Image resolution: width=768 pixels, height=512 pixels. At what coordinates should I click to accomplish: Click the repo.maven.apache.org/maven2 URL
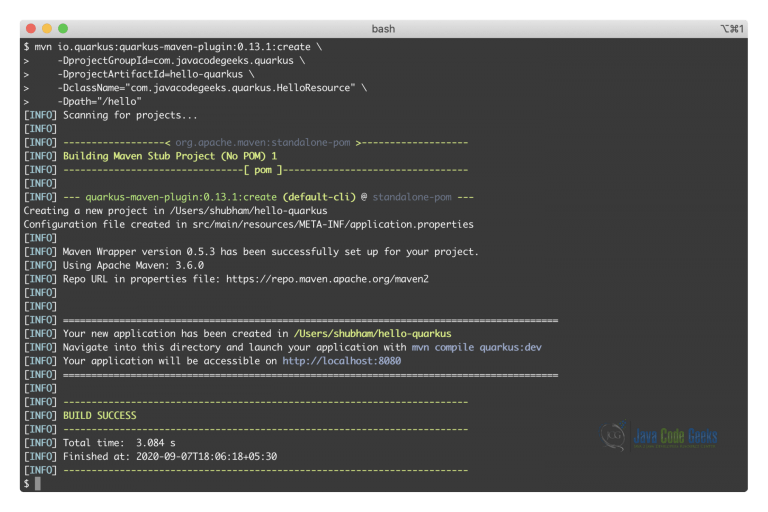327,279
